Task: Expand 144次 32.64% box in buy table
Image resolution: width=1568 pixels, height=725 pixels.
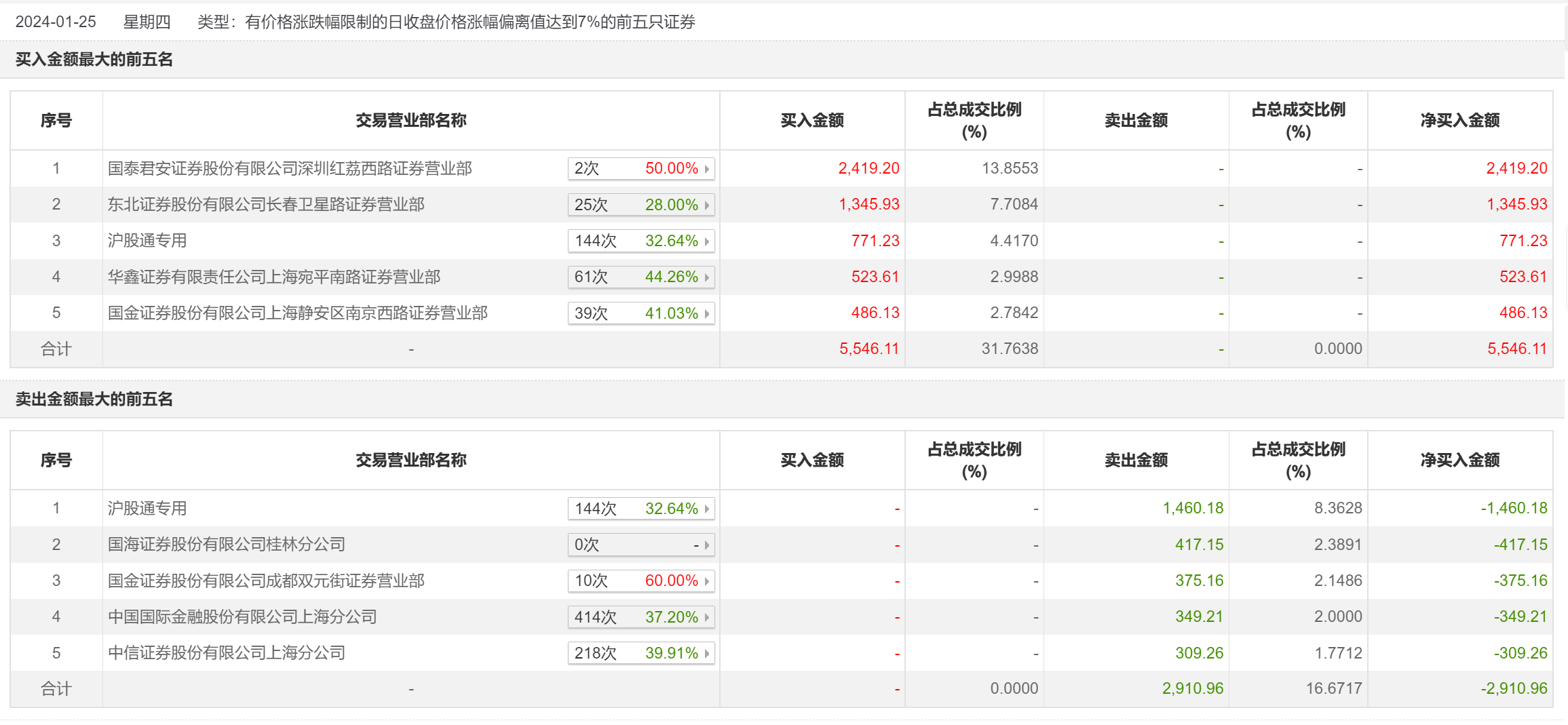Action: (641, 241)
